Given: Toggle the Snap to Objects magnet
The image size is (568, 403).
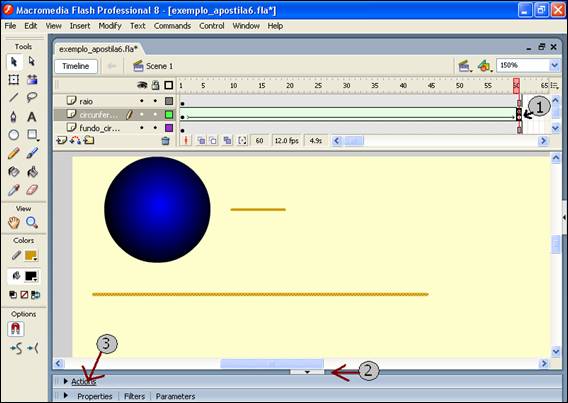Looking at the screenshot, I should 15,329.
